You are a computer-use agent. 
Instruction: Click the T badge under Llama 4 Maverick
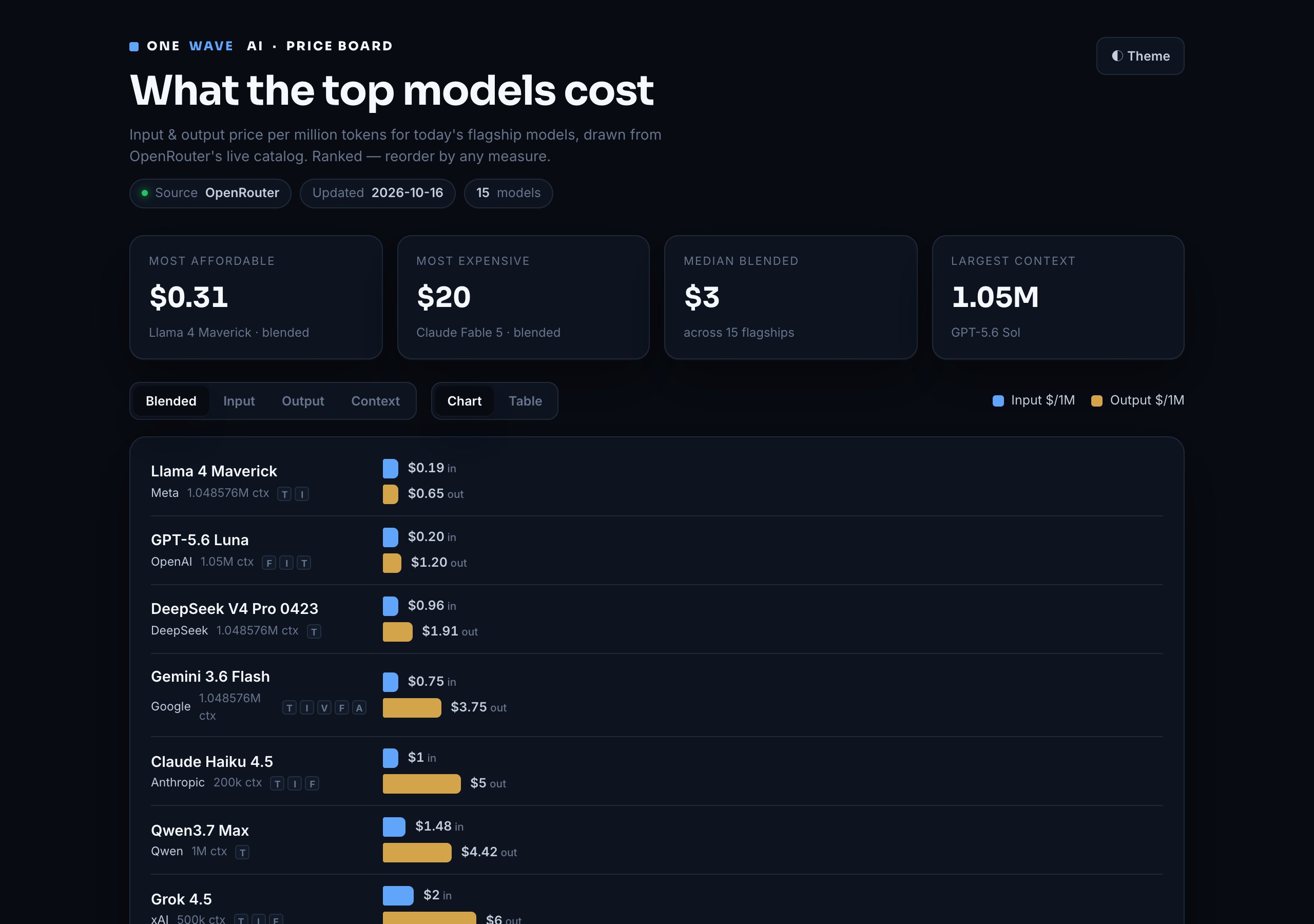284,494
